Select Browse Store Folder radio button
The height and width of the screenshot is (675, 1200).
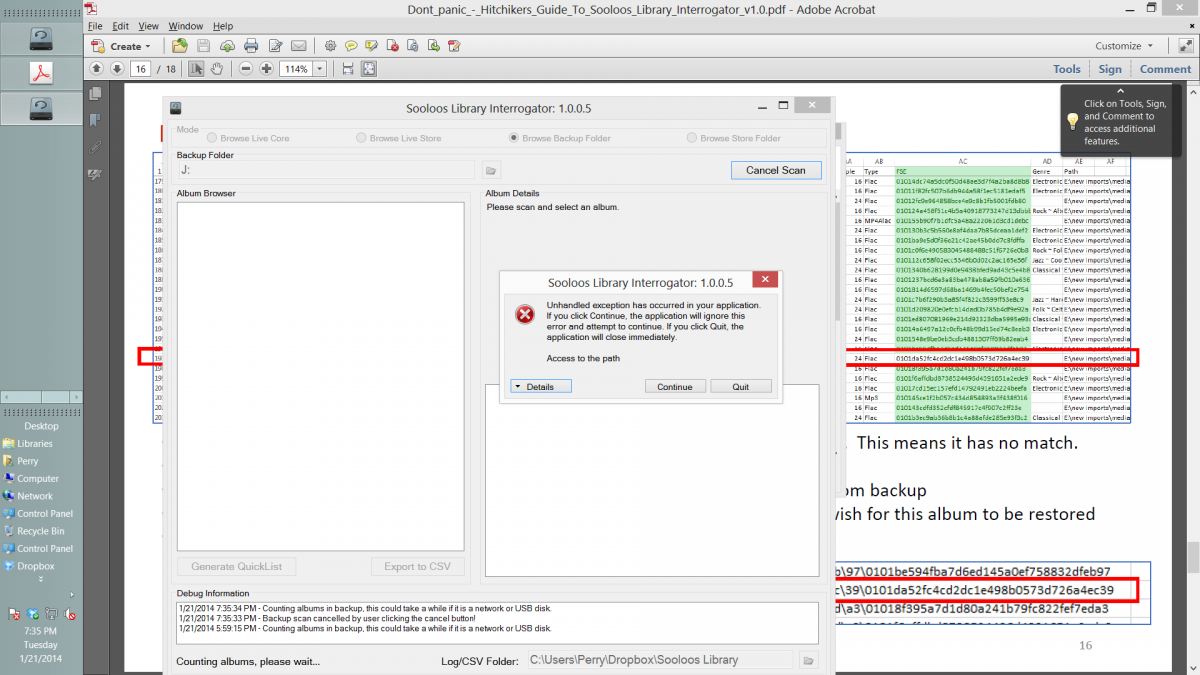pyautogui.click(x=691, y=138)
